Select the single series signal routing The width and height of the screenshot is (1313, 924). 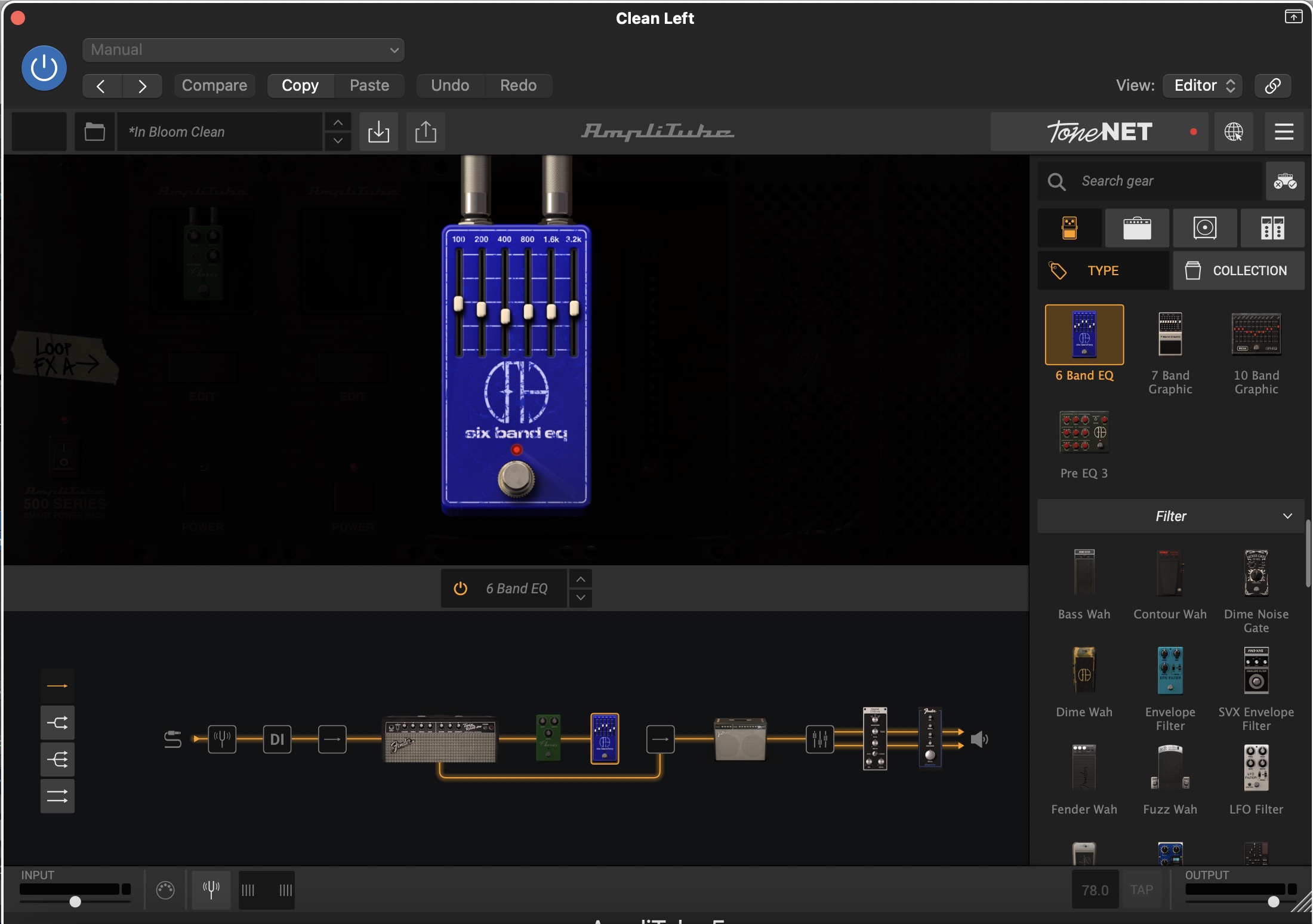coord(57,686)
